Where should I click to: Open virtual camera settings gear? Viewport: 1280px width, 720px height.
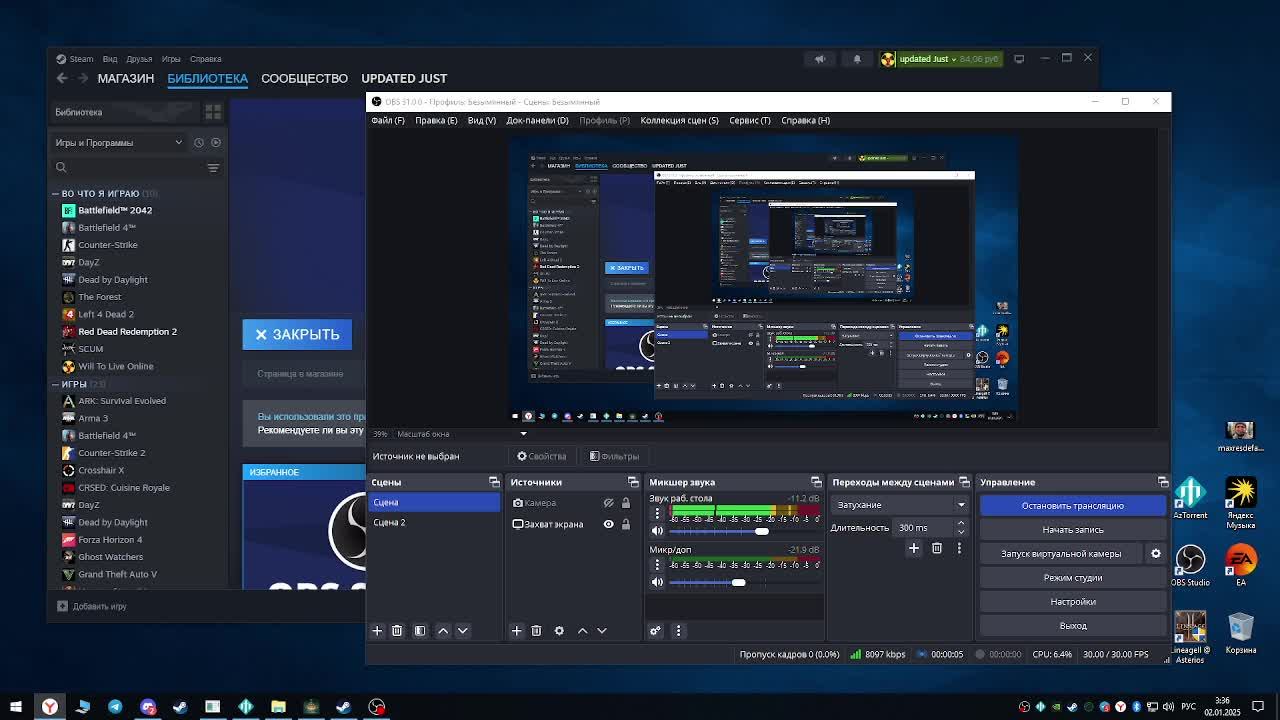pyautogui.click(x=1156, y=553)
